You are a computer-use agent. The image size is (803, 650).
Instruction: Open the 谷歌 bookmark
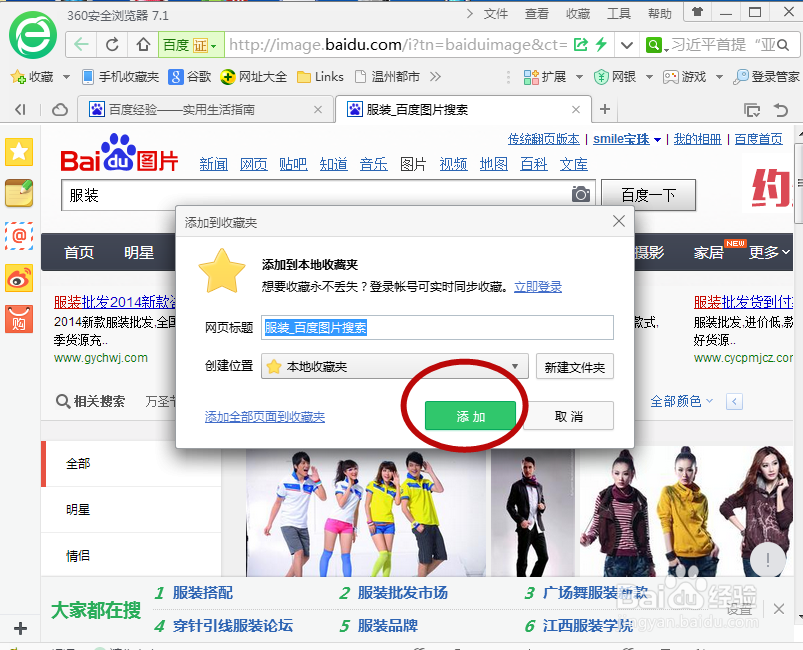(190, 77)
